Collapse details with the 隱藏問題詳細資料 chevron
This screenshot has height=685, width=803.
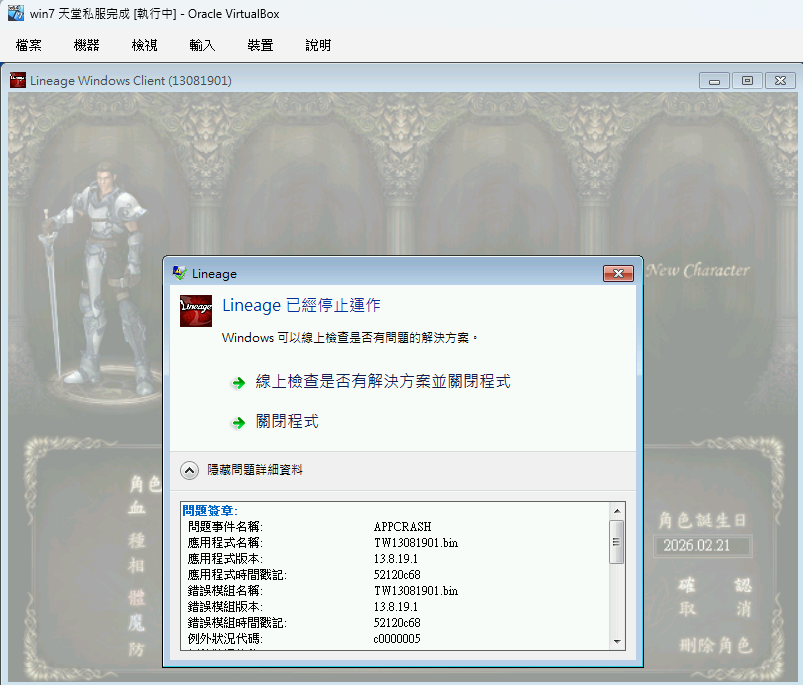click(x=189, y=470)
